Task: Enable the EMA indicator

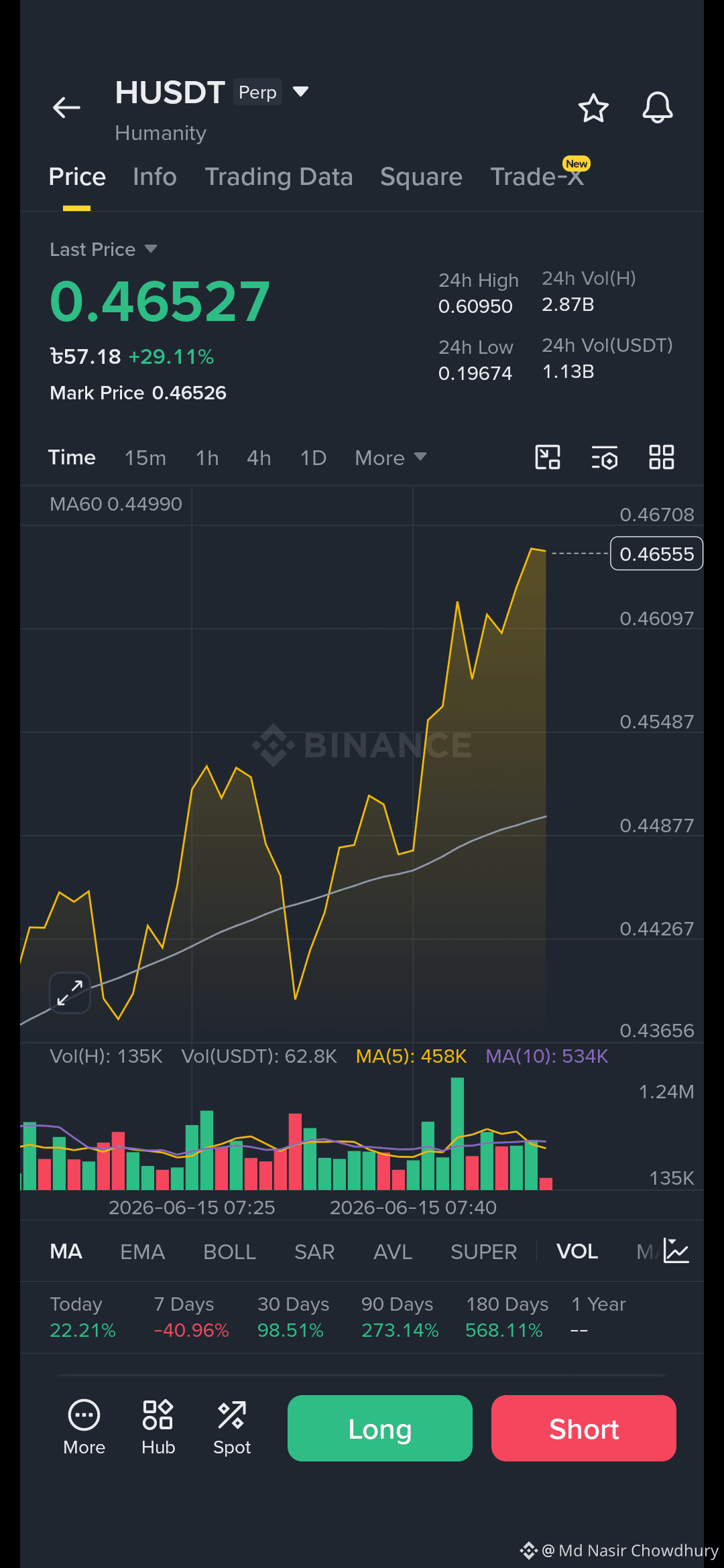Action: pyautogui.click(x=142, y=1252)
